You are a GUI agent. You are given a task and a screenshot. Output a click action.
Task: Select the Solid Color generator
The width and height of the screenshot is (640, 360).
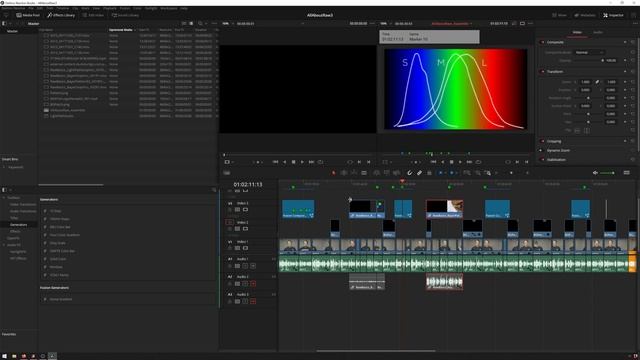(x=58, y=259)
